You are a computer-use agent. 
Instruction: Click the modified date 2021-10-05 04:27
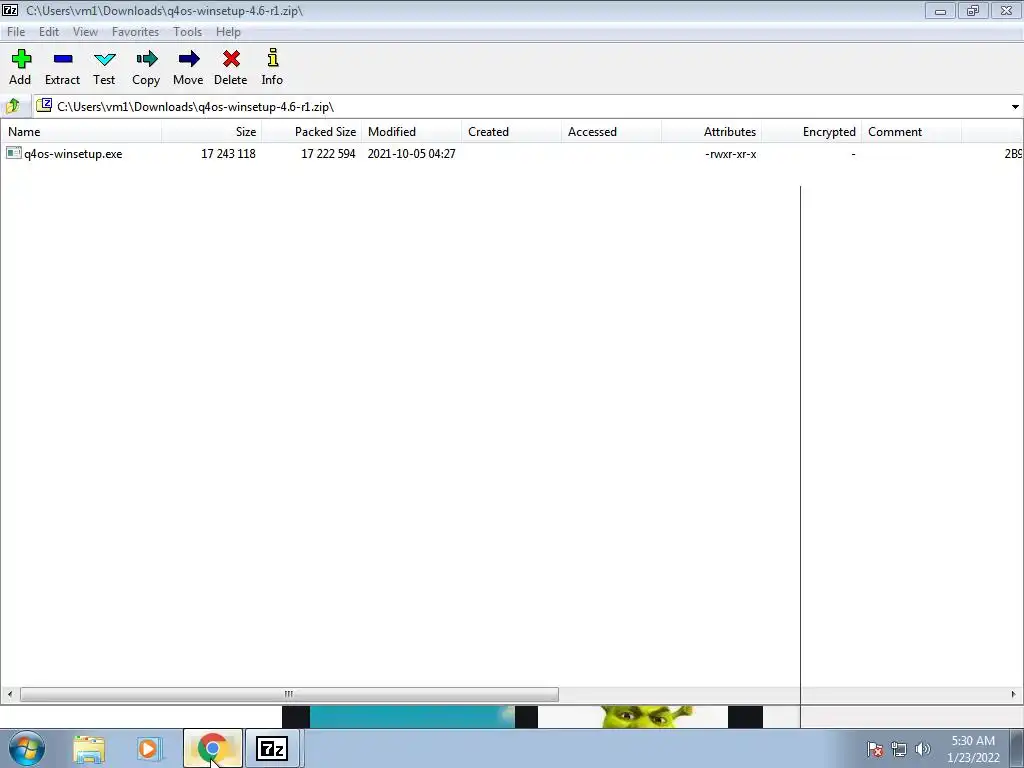pyautogui.click(x=411, y=153)
